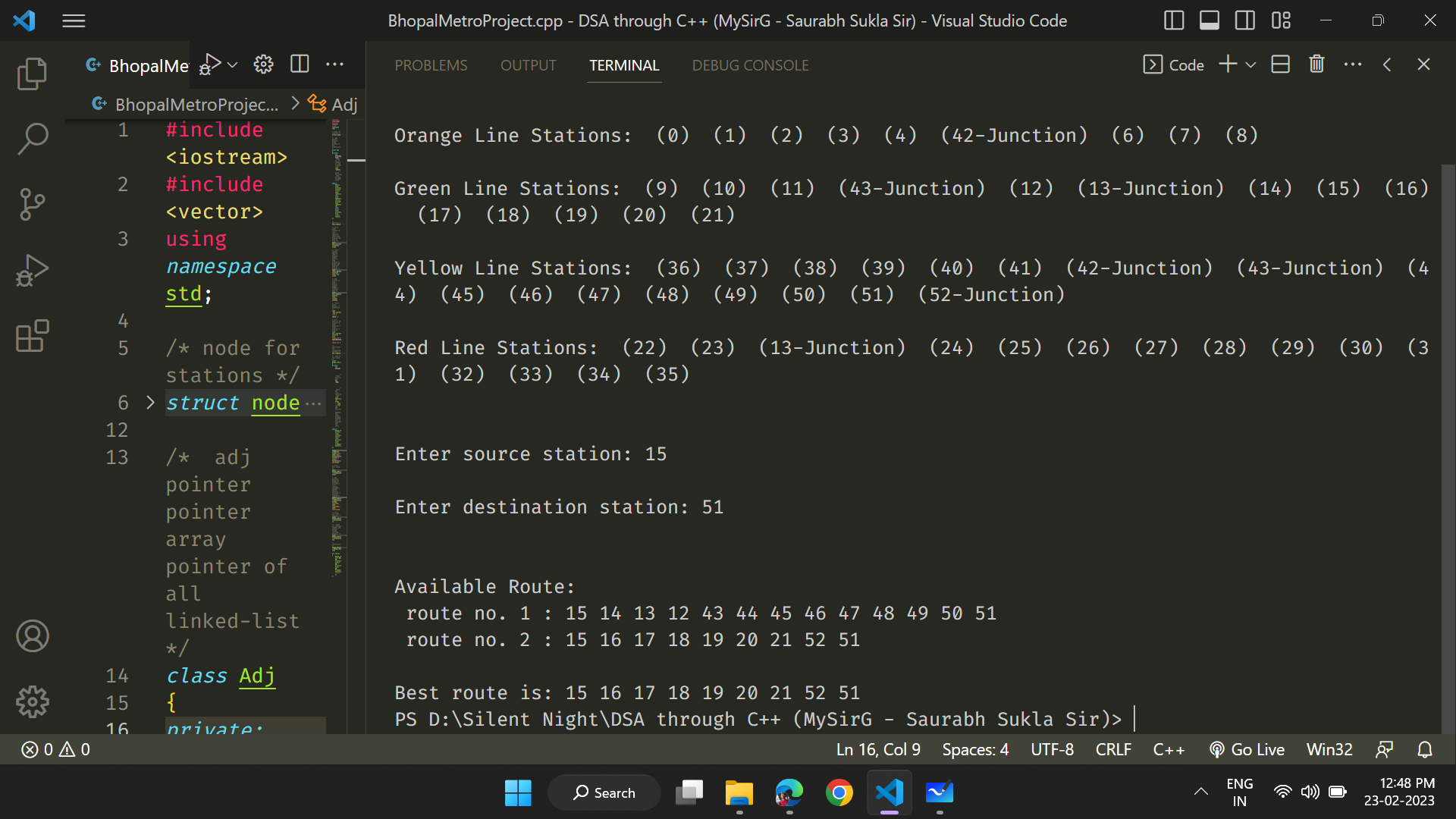Open the Explorer view in activity bar
This screenshot has height=819, width=1456.
point(32,74)
